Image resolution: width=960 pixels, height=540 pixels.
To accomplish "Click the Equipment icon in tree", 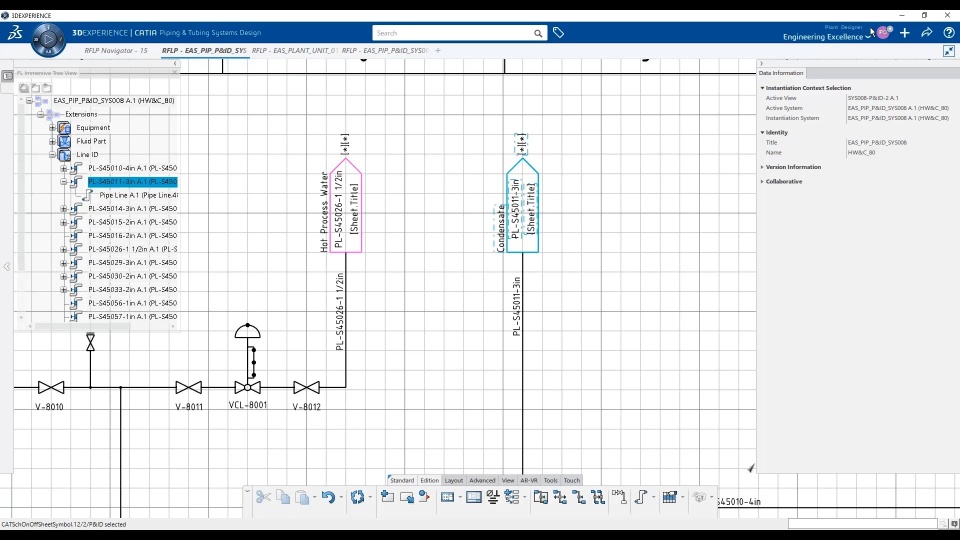I will pos(64,127).
